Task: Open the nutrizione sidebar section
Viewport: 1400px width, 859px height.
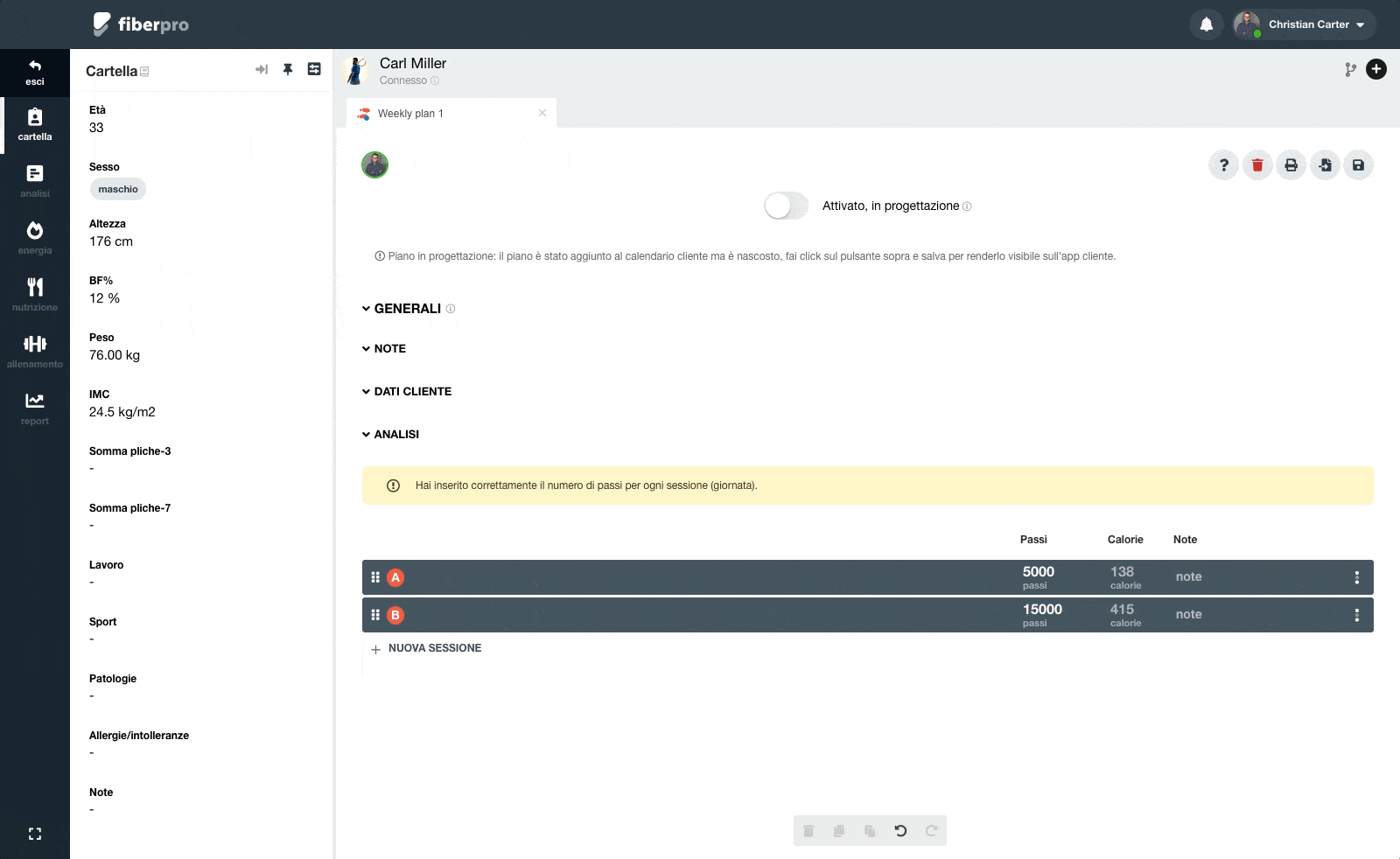Action: pyautogui.click(x=35, y=295)
